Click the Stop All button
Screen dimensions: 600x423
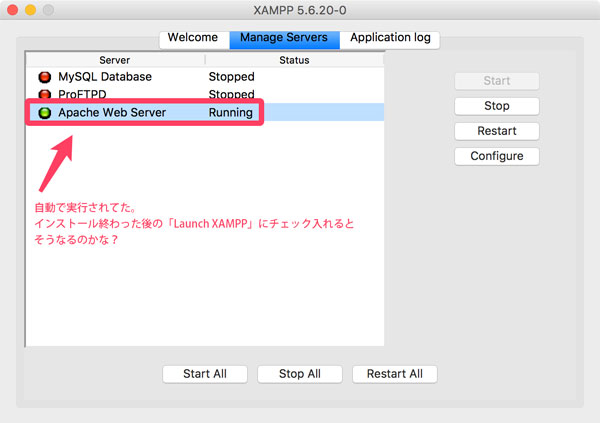(x=300, y=374)
